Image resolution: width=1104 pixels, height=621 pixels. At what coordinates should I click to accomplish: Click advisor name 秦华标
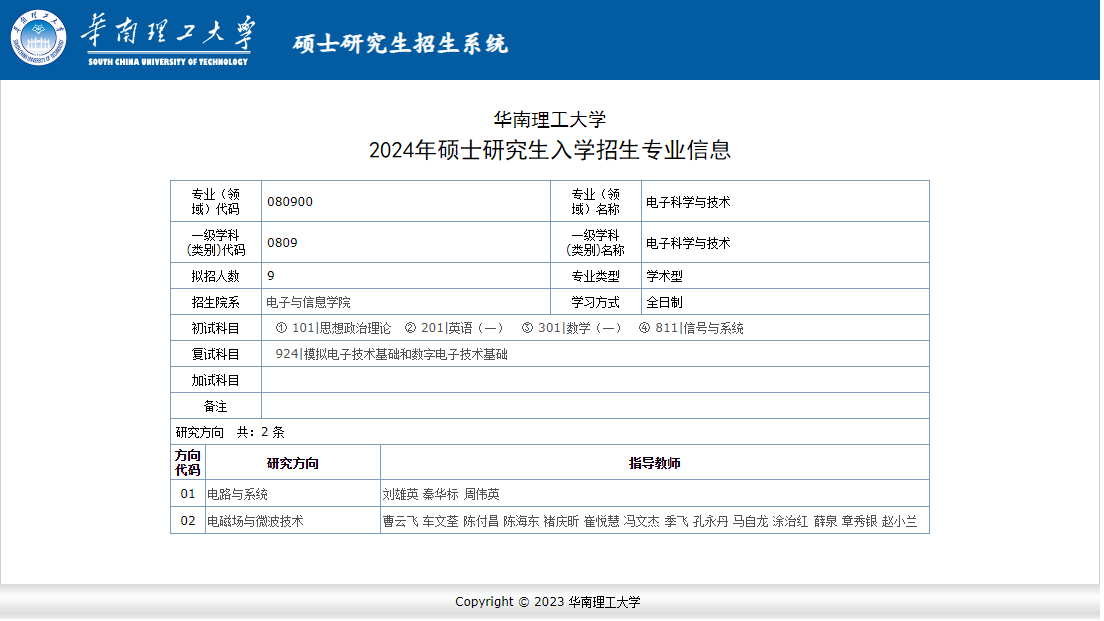point(441,495)
